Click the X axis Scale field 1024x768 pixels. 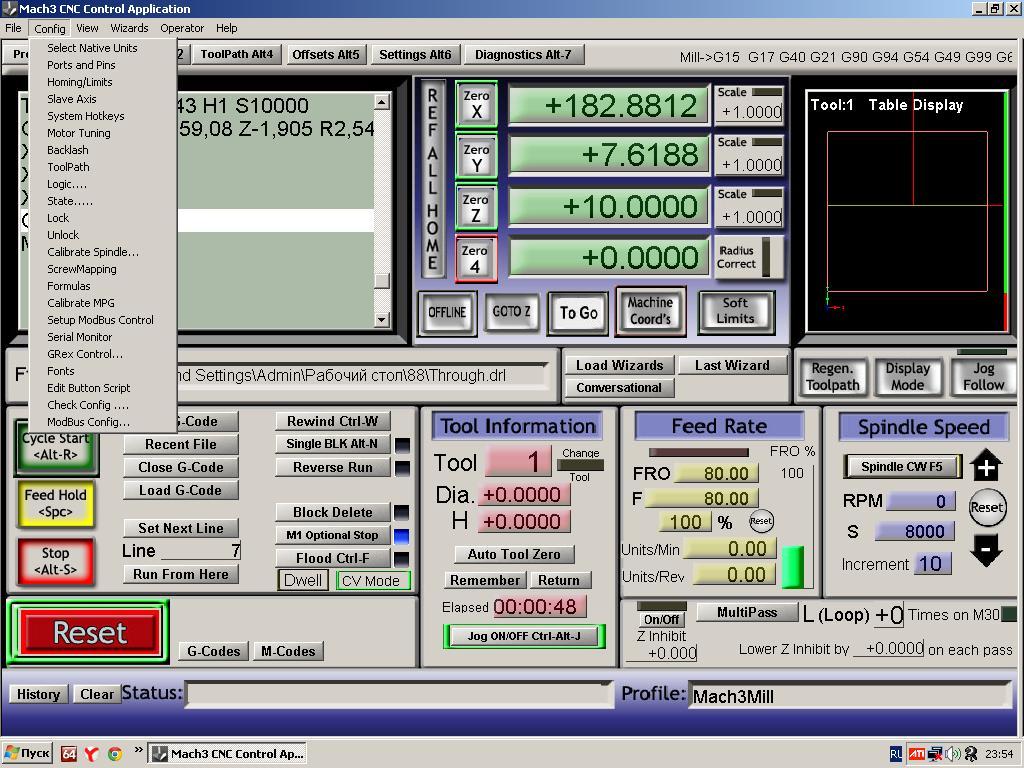point(750,112)
